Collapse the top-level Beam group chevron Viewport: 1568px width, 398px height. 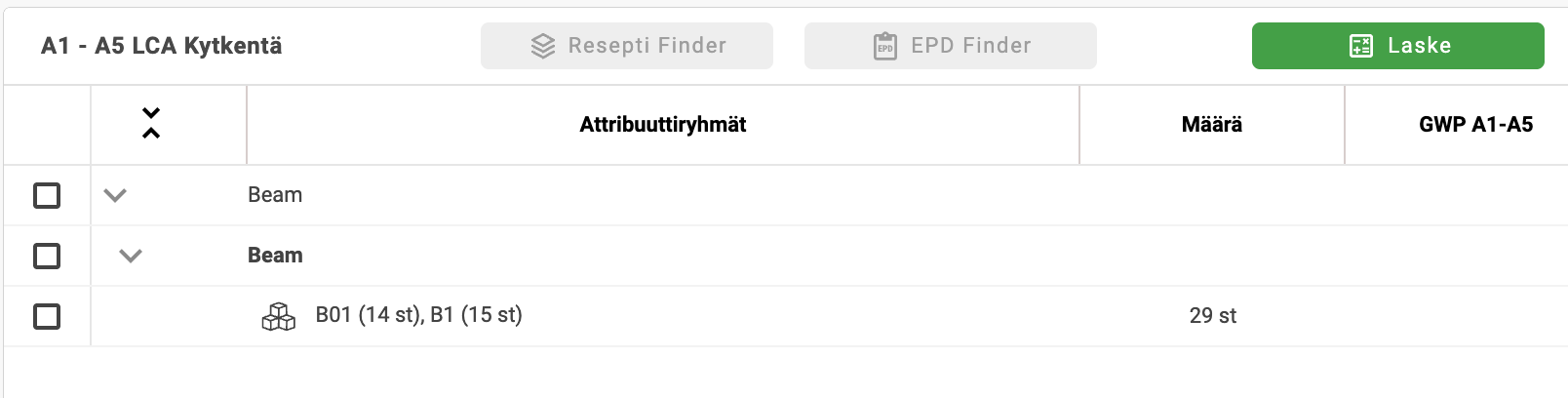(x=115, y=195)
